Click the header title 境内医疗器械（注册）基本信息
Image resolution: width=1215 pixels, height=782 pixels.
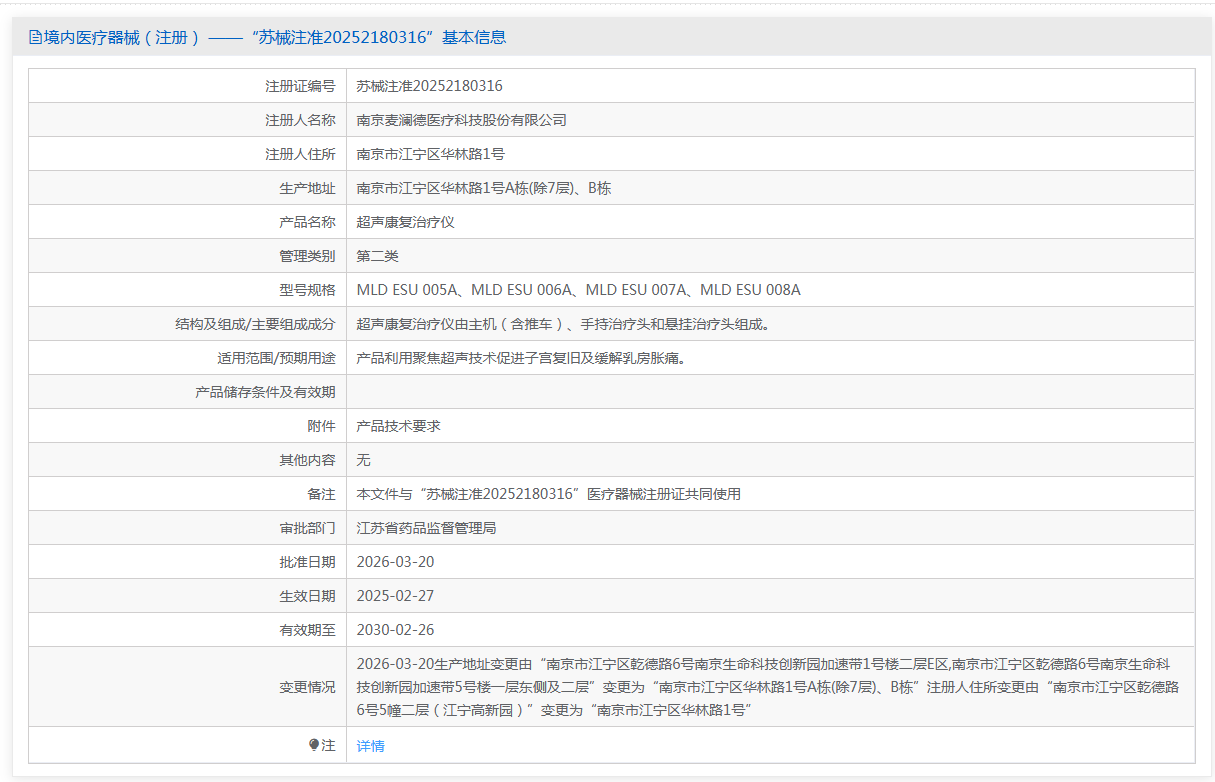point(275,38)
